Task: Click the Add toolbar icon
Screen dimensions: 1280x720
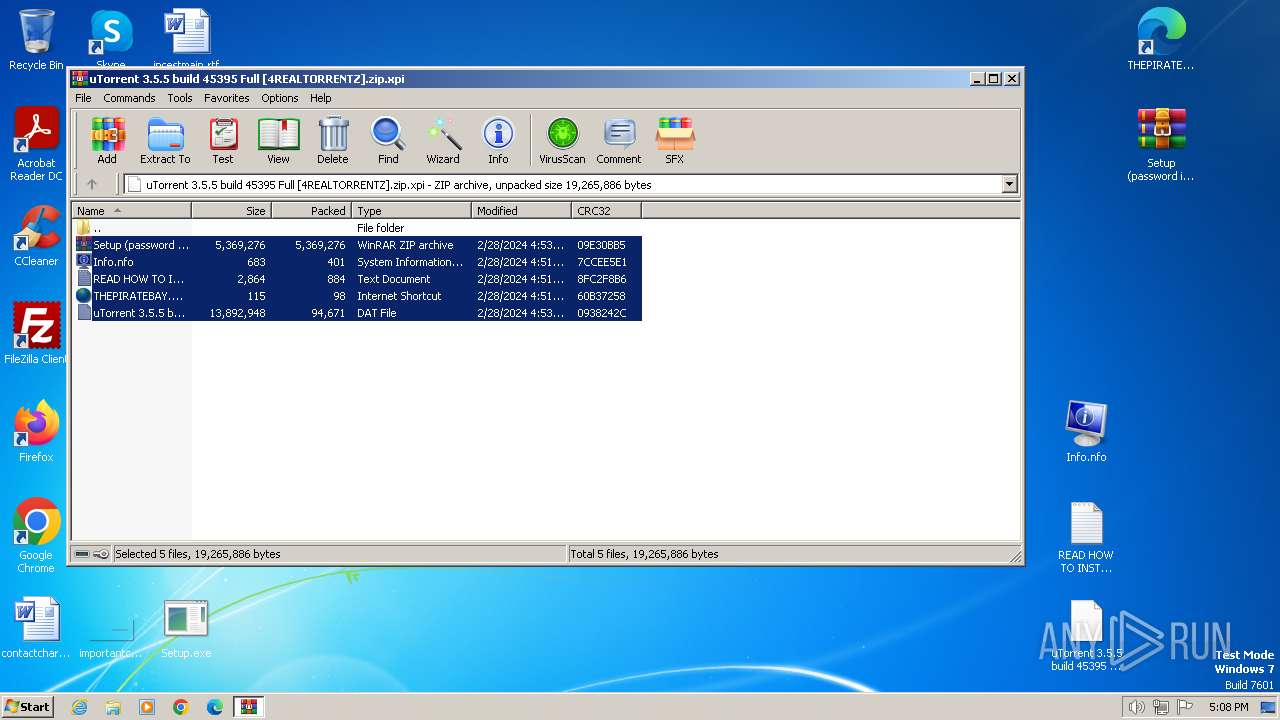Action: [x=107, y=140]
